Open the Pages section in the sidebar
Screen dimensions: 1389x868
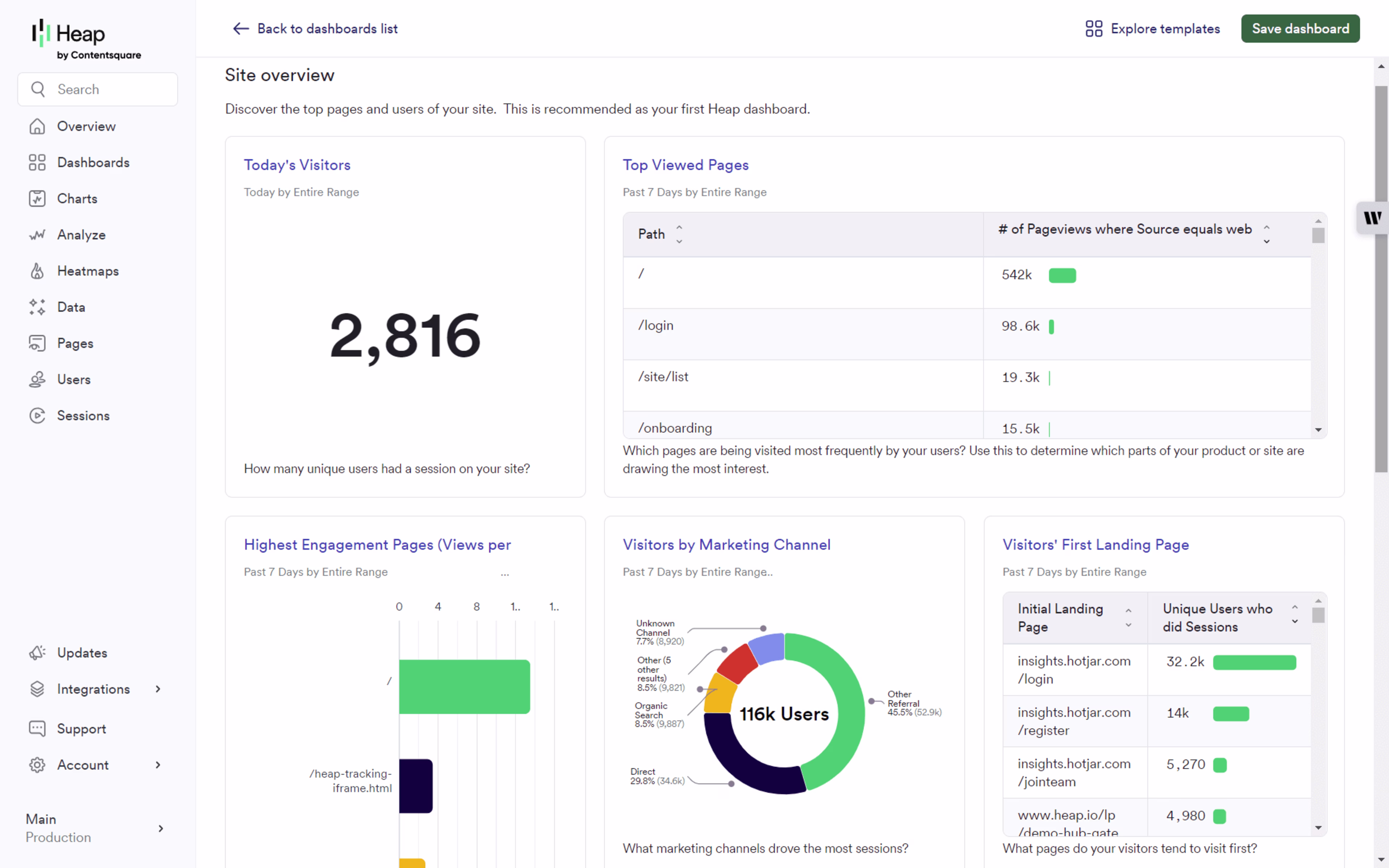[75, 343]
